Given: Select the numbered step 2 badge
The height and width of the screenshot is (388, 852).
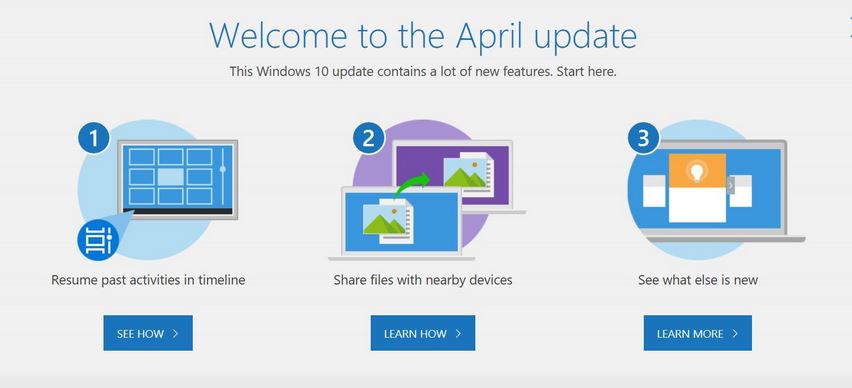Looking at the screenshot, I should (x=369, y=139).
